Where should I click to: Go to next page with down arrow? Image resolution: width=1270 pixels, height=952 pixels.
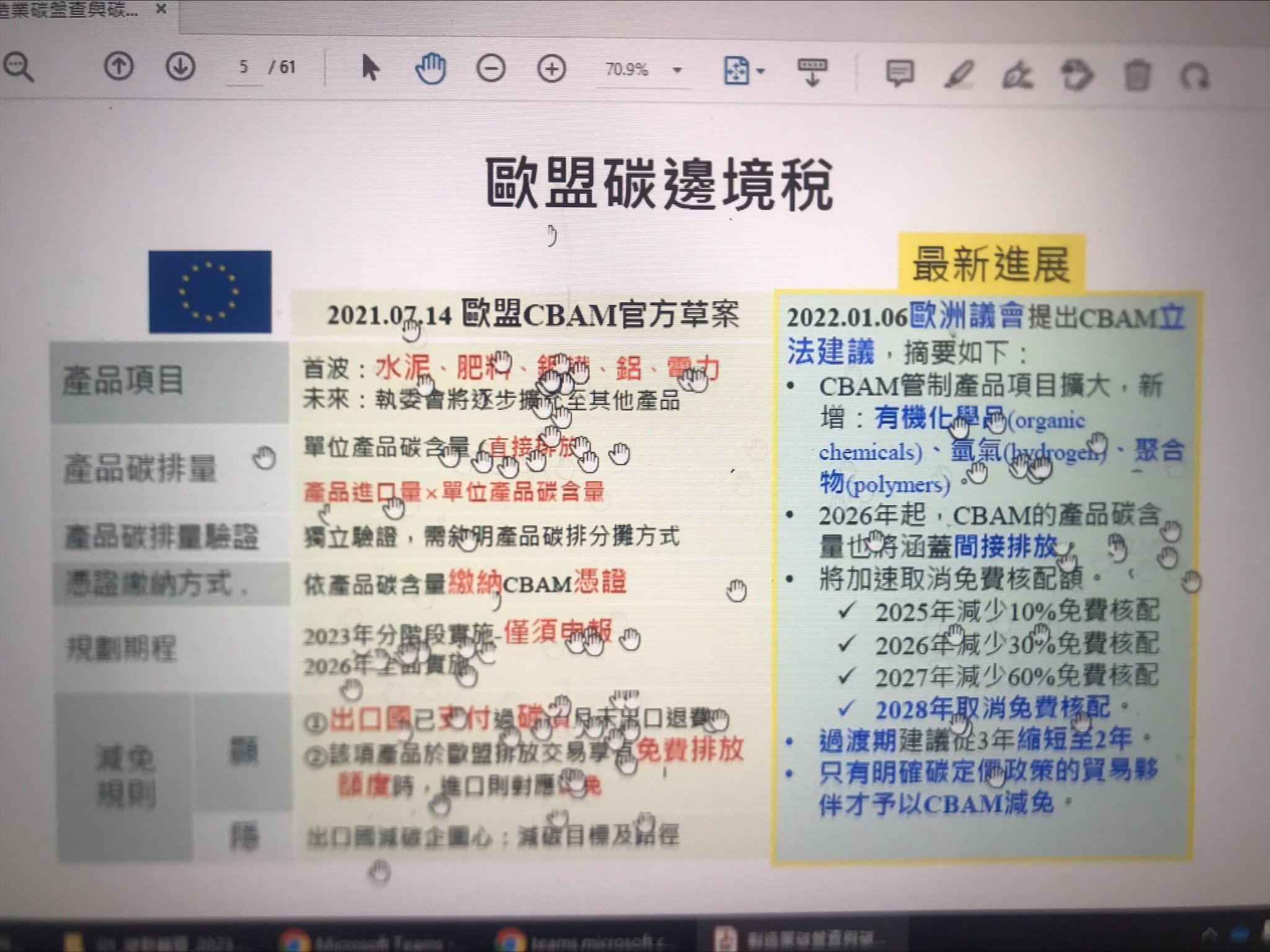pyautogui.click(x=180, y=66)
